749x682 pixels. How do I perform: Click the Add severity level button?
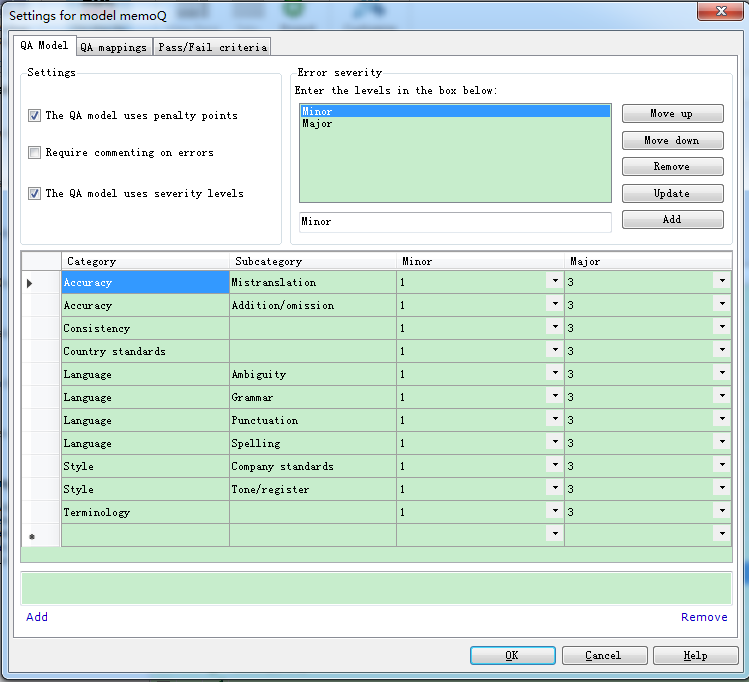[x=673, y=220]
